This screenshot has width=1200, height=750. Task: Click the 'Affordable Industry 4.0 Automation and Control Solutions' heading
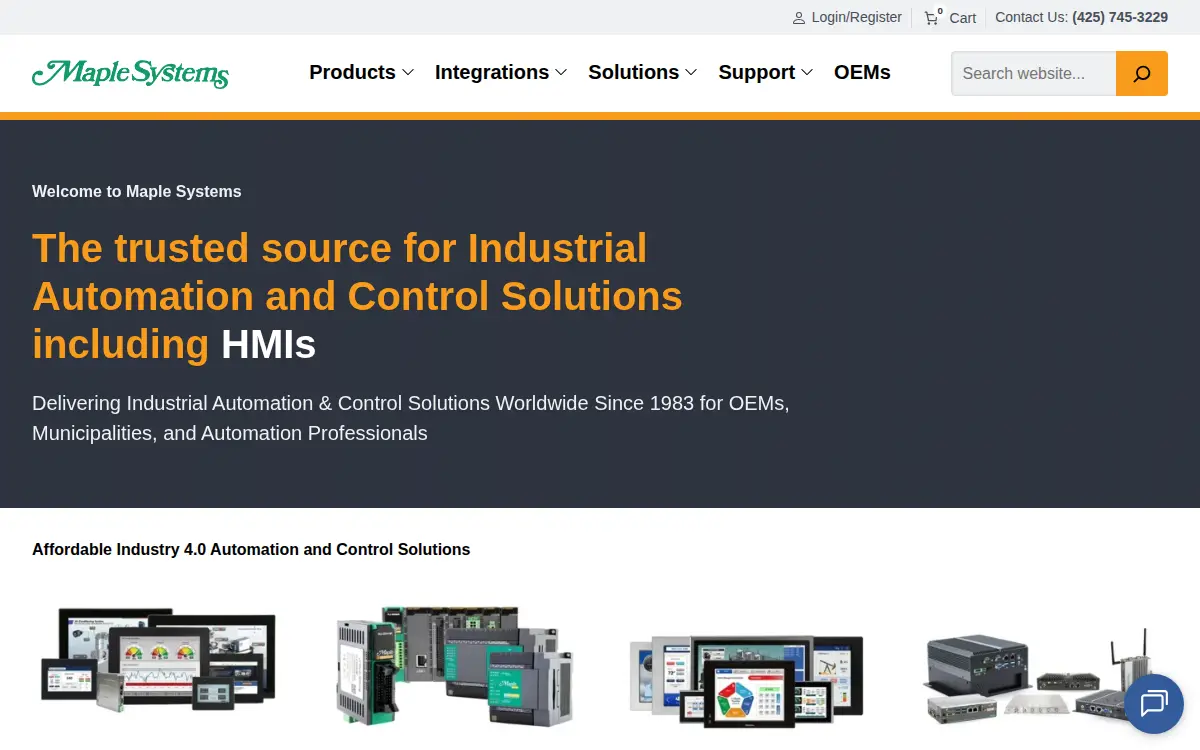(x=251, y=549)
